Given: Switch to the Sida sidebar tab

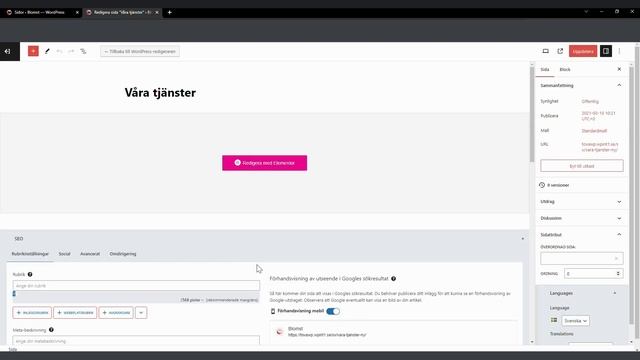Looking at the screenshot, I should pyautogui.click(x=545, y=69).
